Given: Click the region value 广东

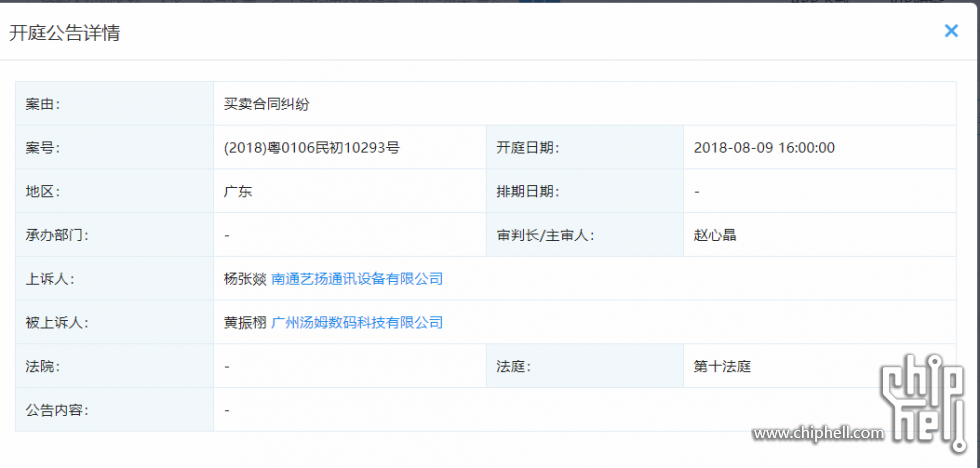Looking at the screenshot, I should (238, 191).
